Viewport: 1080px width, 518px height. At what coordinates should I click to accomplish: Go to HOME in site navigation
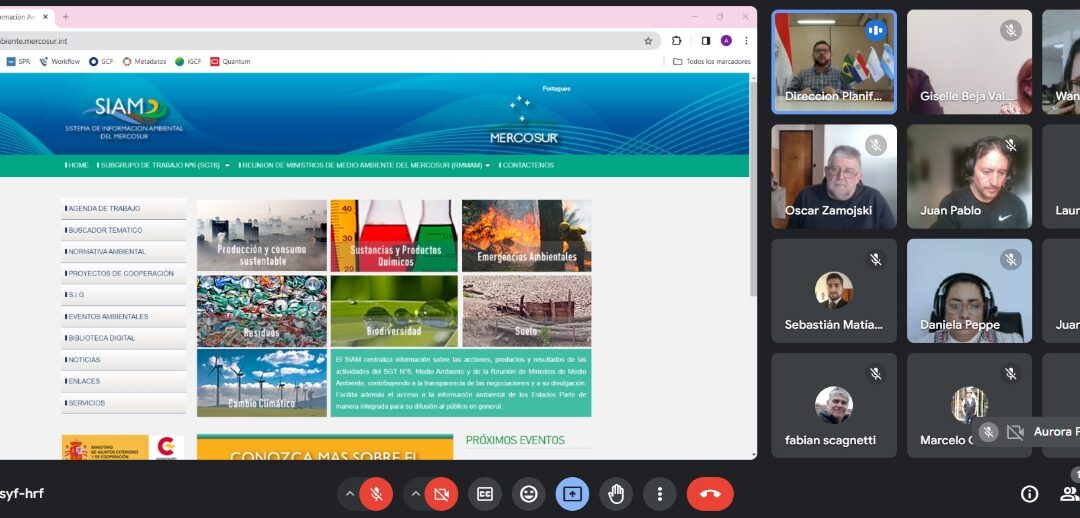click(76, 165)
